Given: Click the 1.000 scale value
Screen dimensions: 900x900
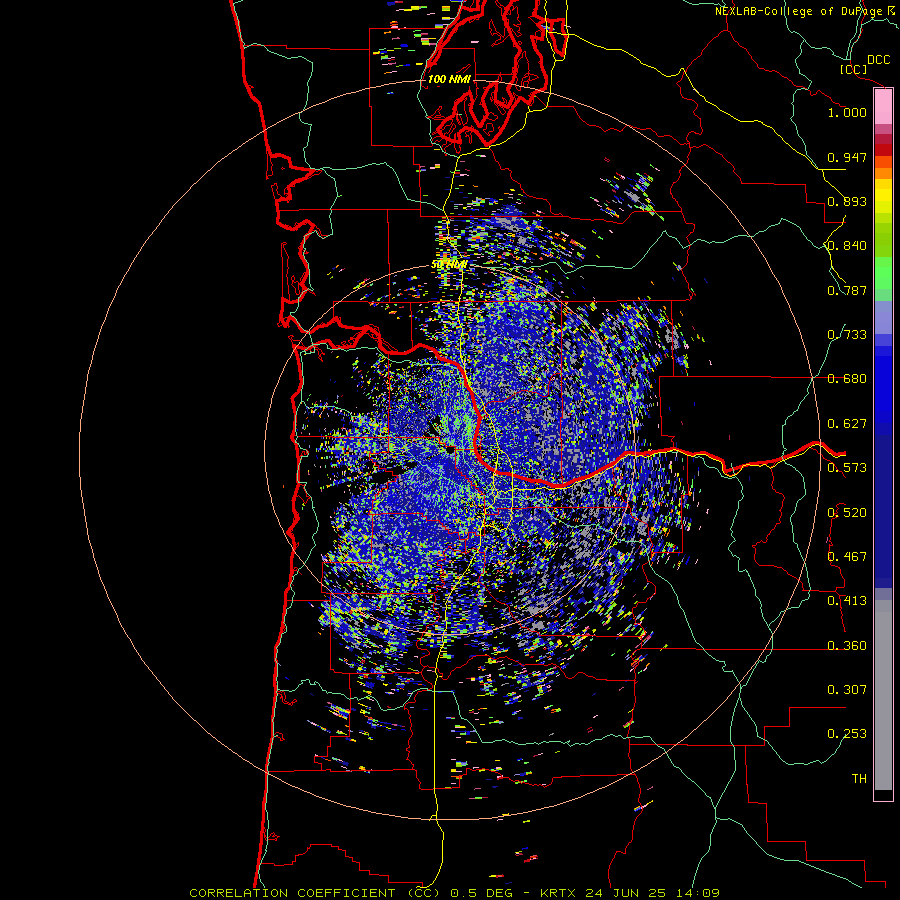Looking at the screenshot, I should coord(847,112).
